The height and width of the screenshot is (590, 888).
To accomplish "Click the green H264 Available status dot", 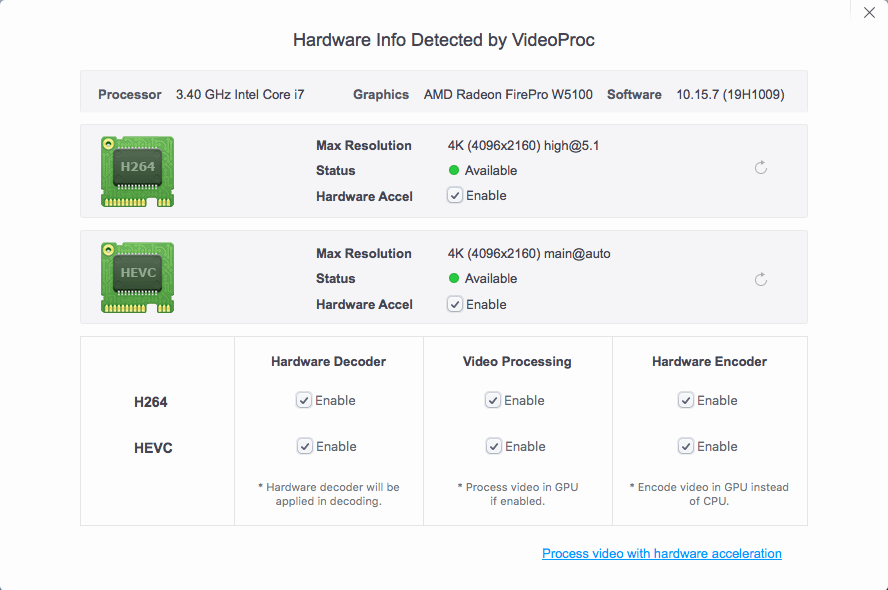I will click(455, 171).
